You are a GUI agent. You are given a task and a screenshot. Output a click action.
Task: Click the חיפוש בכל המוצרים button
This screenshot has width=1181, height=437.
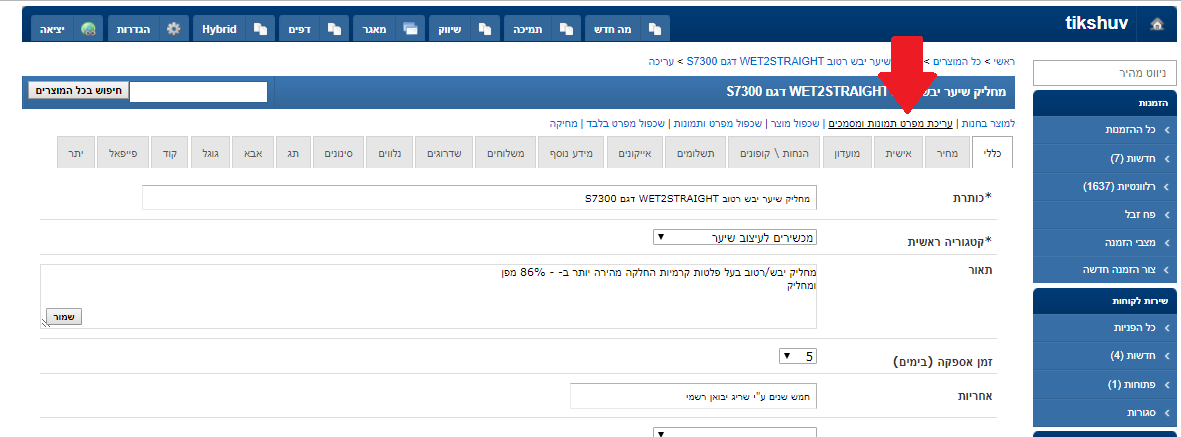point(78,90)
